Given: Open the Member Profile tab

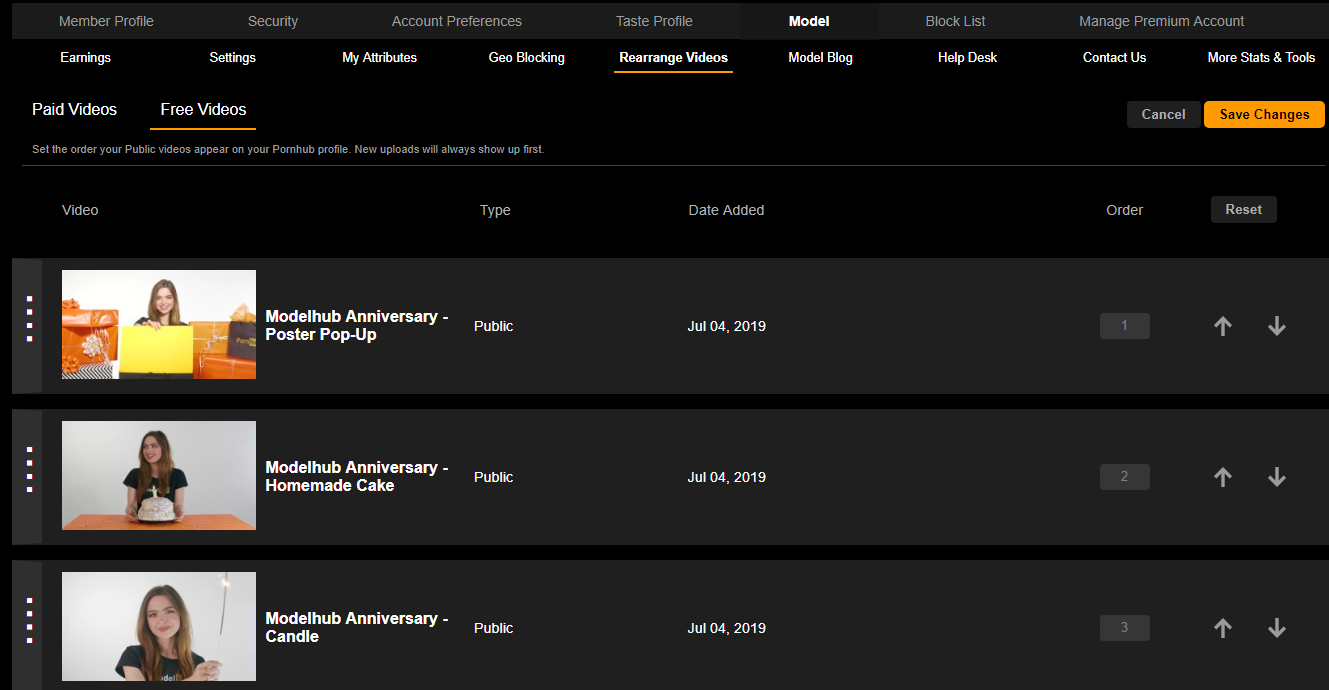Looking at the screenshot, I should pos(106,21).
